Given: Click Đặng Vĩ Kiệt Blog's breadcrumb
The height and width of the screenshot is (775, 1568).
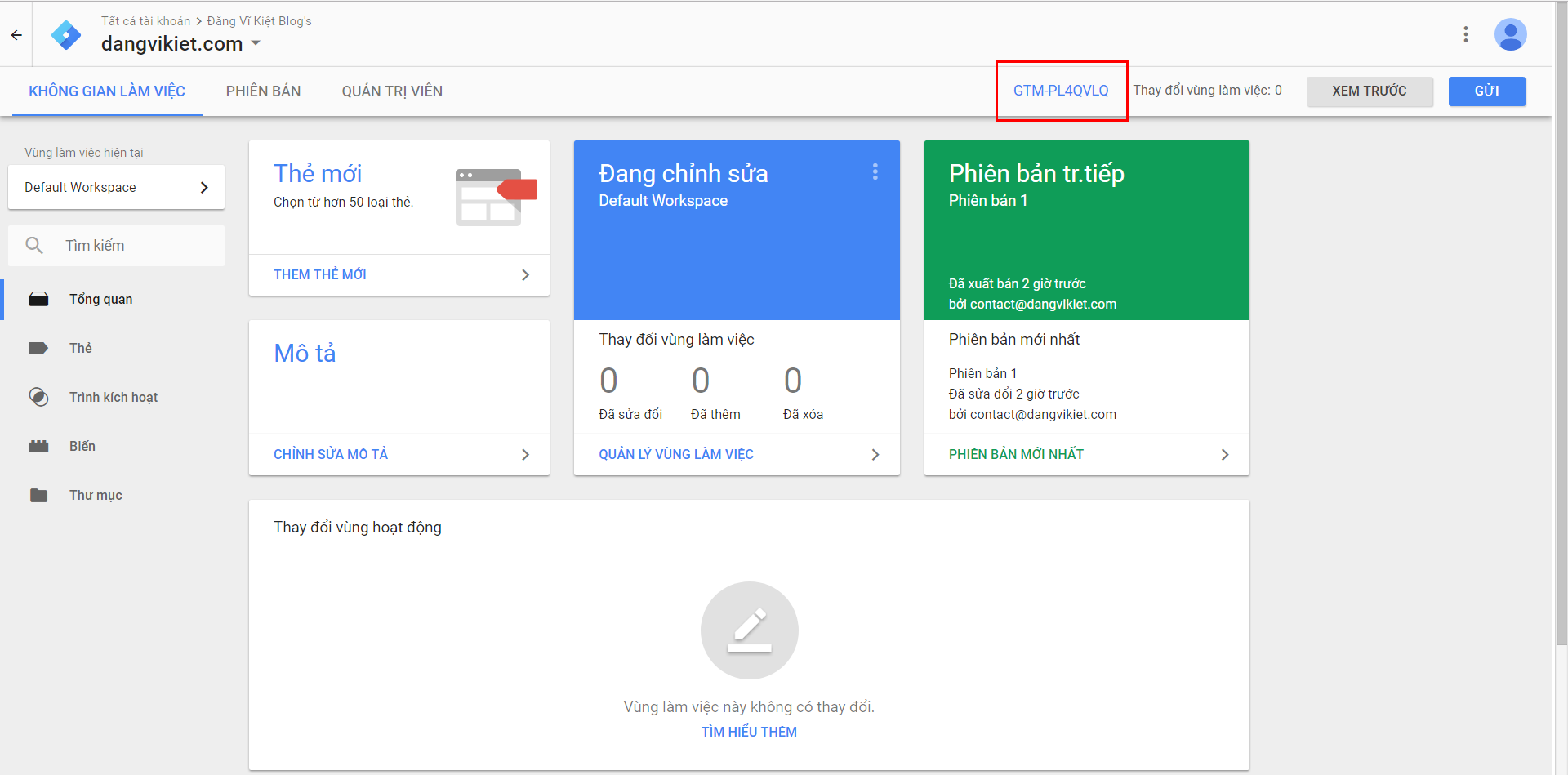Looking at the screenshot, I should click(259, 21).
